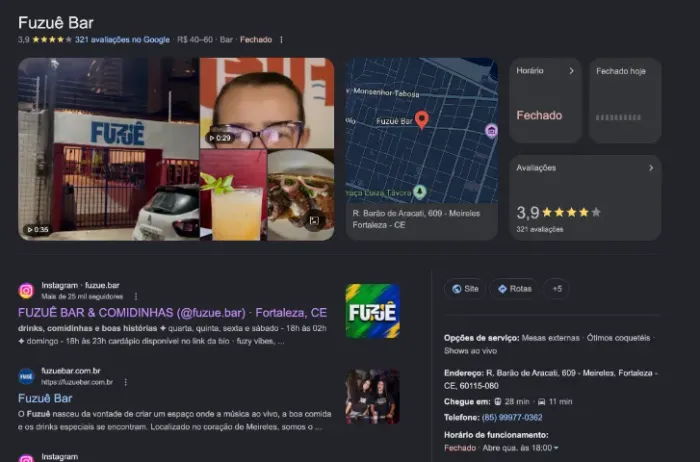Click the partially visible Instagram icon at bottom
This screenshot has width=700, height=462.
tap(26, 458)
